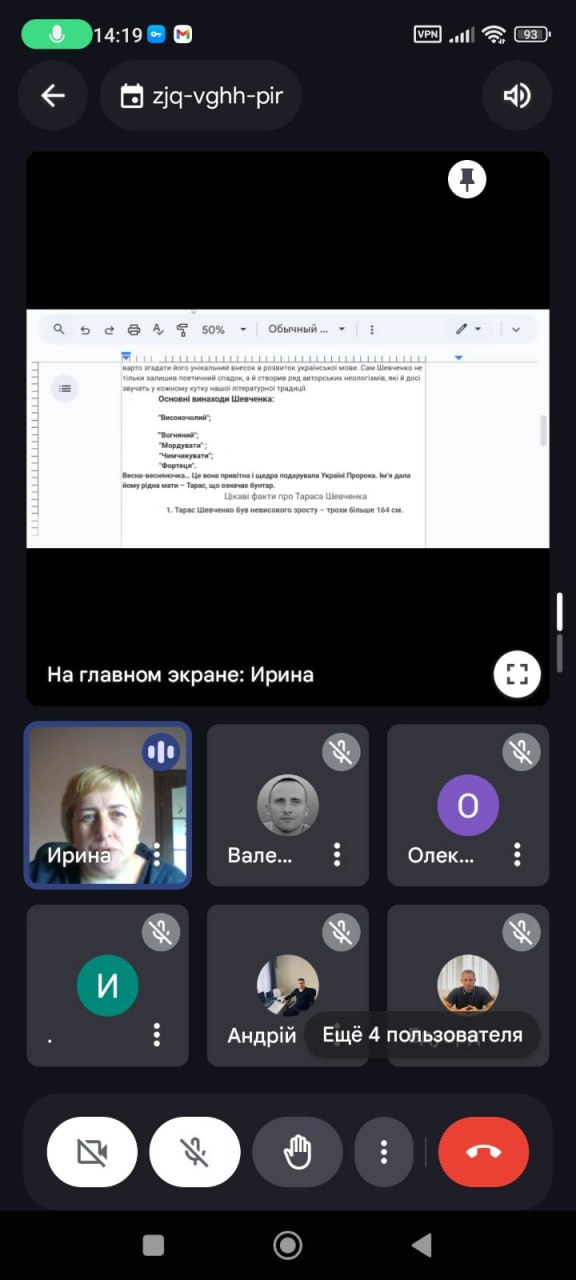
Task: Open meeting details zjq-vghh-pir
Action: point(201,96)
